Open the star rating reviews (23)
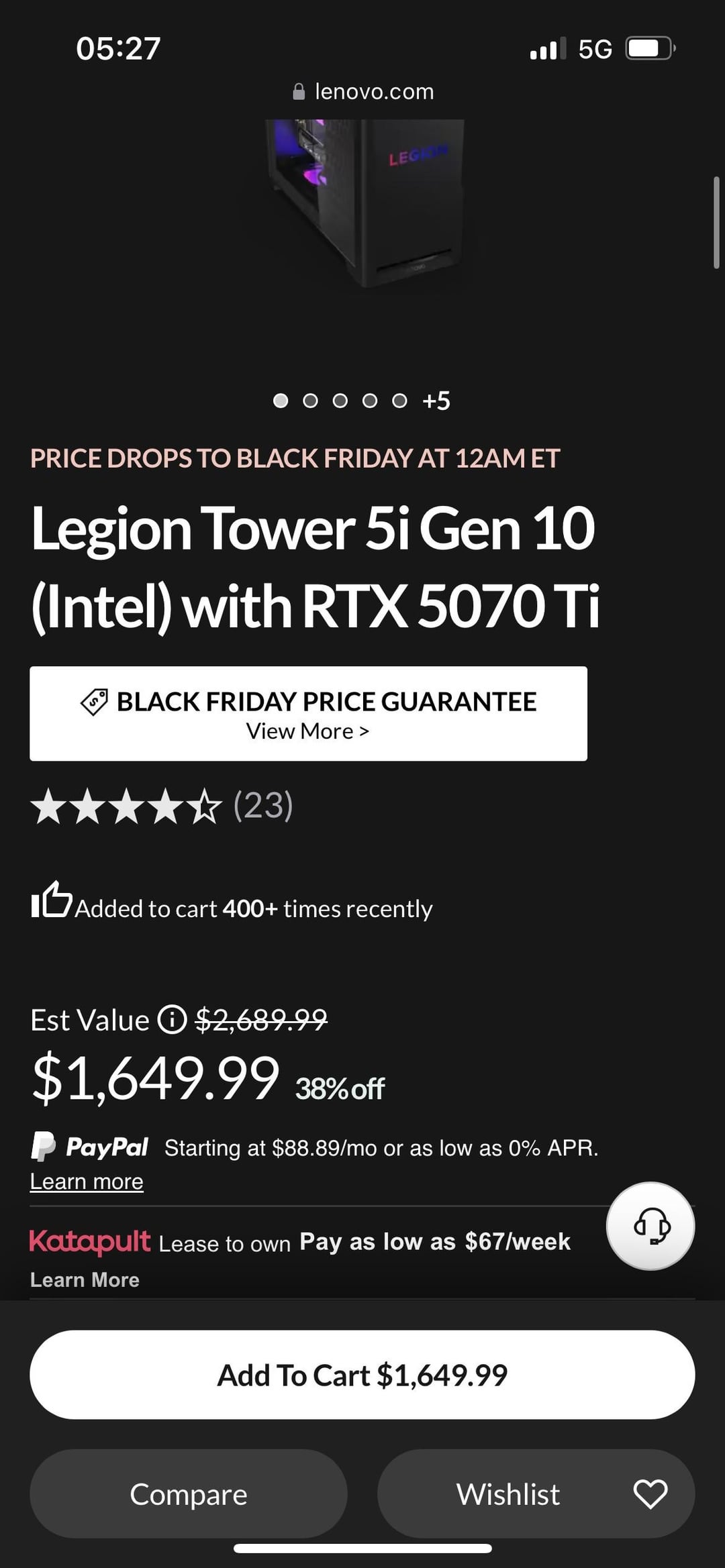Screen dimensions: 725x1568 point(161,806)
